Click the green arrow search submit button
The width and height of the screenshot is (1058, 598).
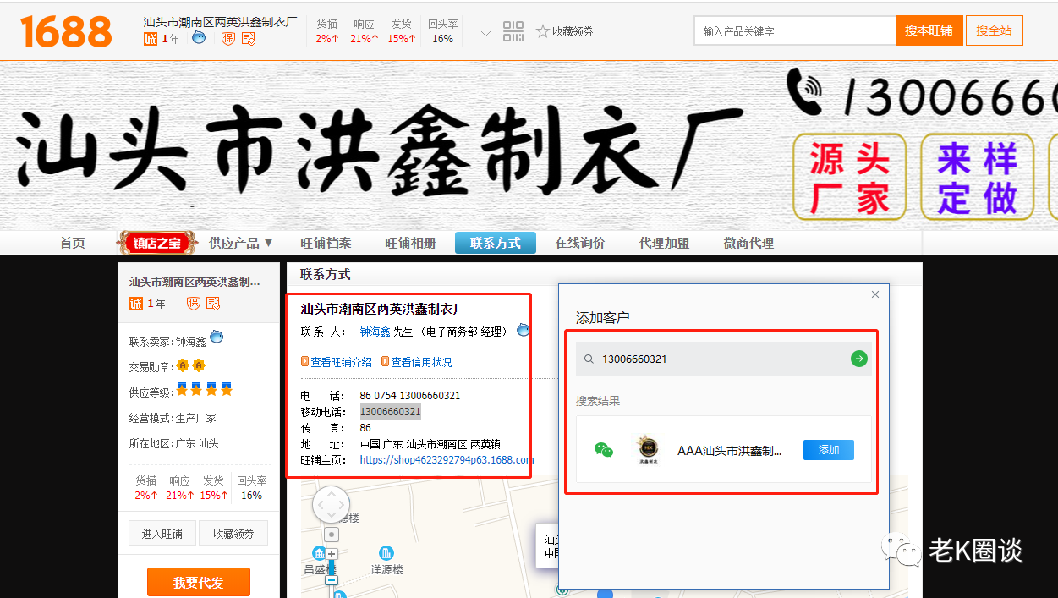coord(859,358)
